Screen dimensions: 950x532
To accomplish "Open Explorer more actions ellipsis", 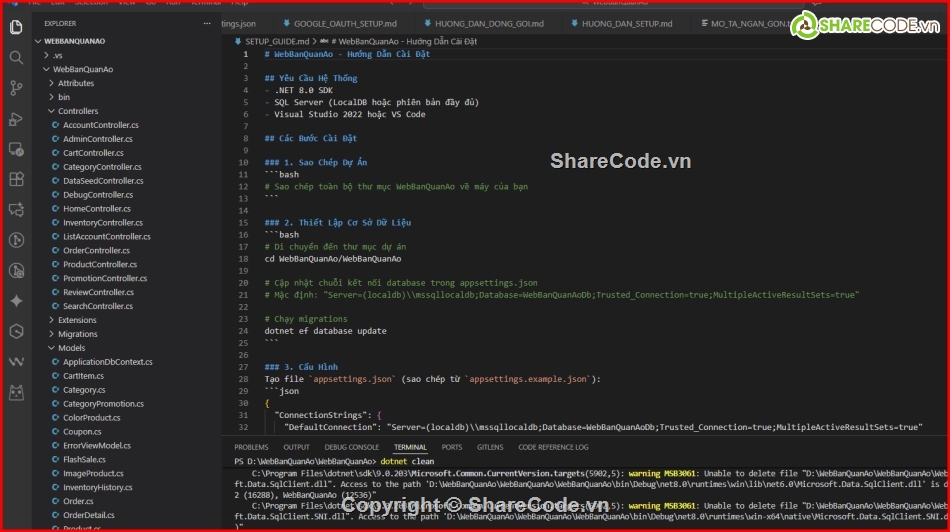I will click(x=207, y=24).
